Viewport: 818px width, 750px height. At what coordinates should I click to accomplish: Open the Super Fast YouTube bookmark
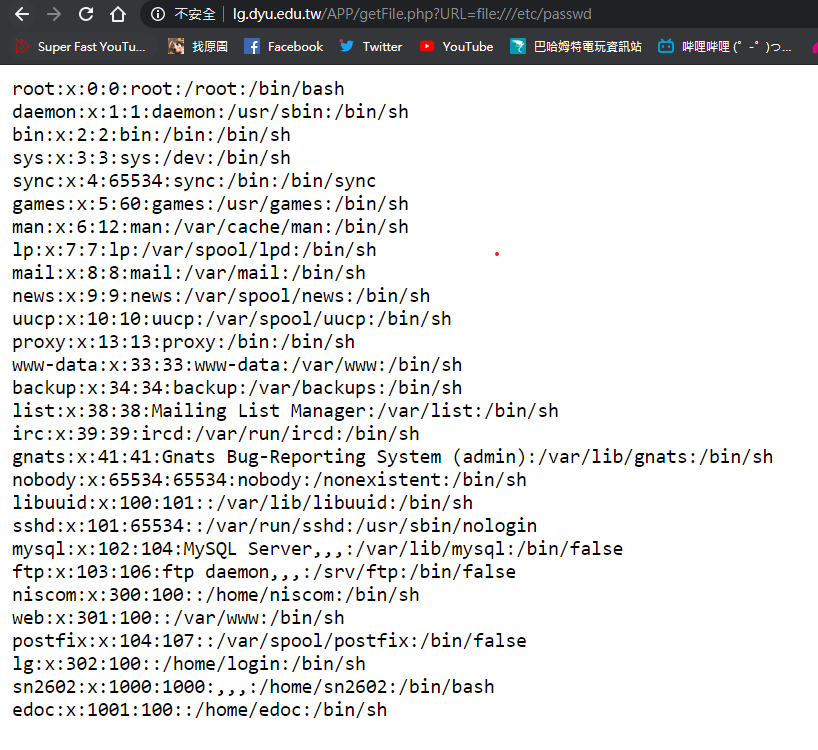80,46
